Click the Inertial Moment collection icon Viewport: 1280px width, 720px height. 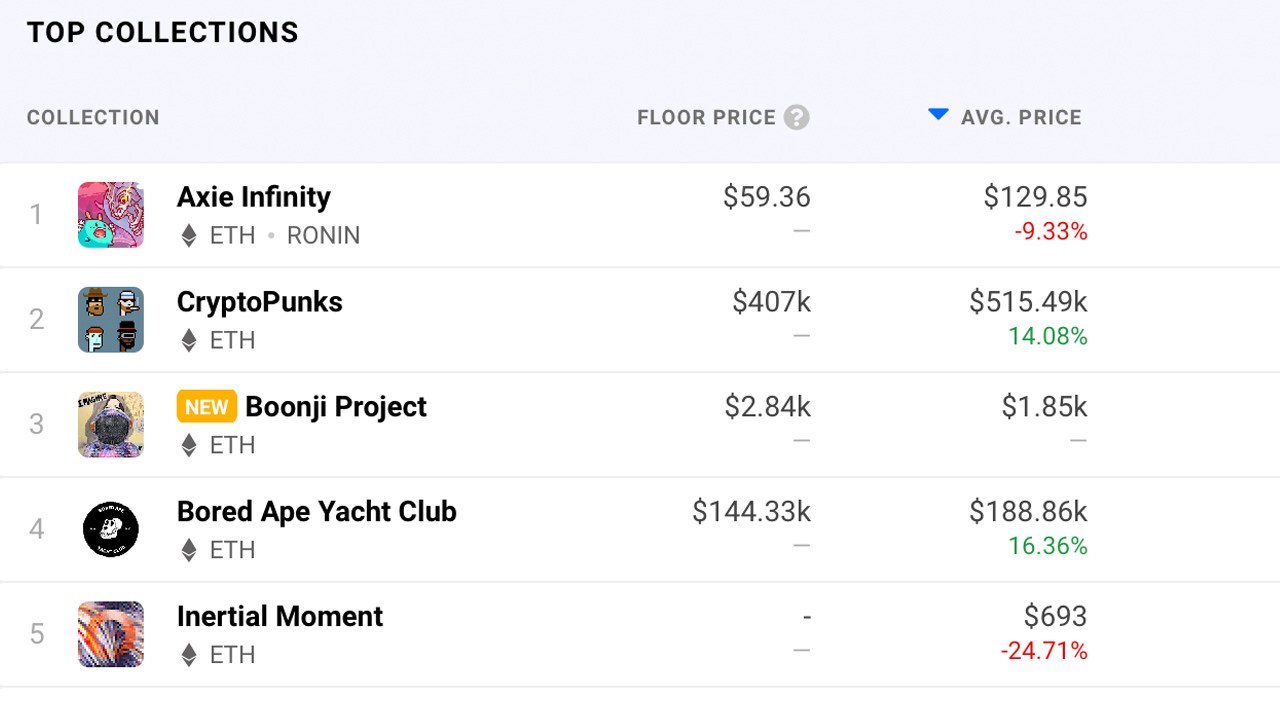[111, 635]
